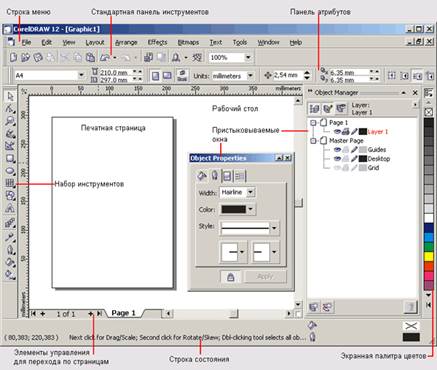Toggle visibility eye of Guides layer

click(337, 150)
